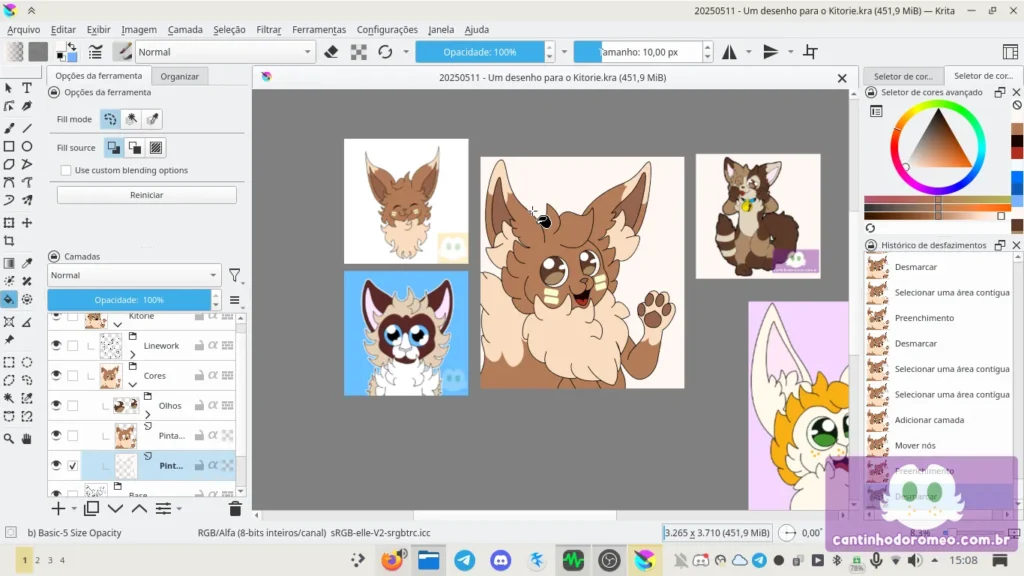Open layers panel options hamburger menu
This screenshot has height=576, width=1024.
(x=234, y=300)
